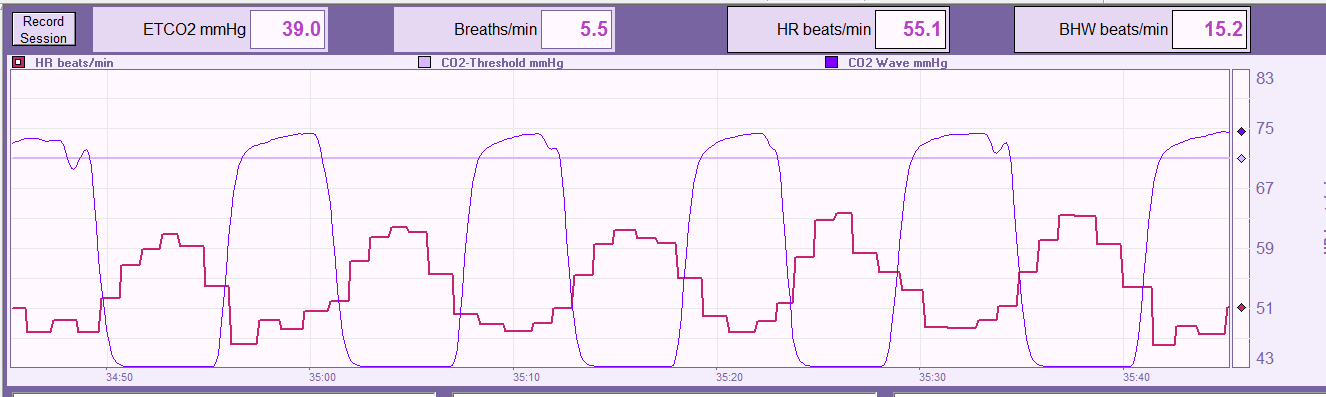Screen dimensions: 1326x397
Task: Select the 35:00 time axis label
Action: pos(322,377)
